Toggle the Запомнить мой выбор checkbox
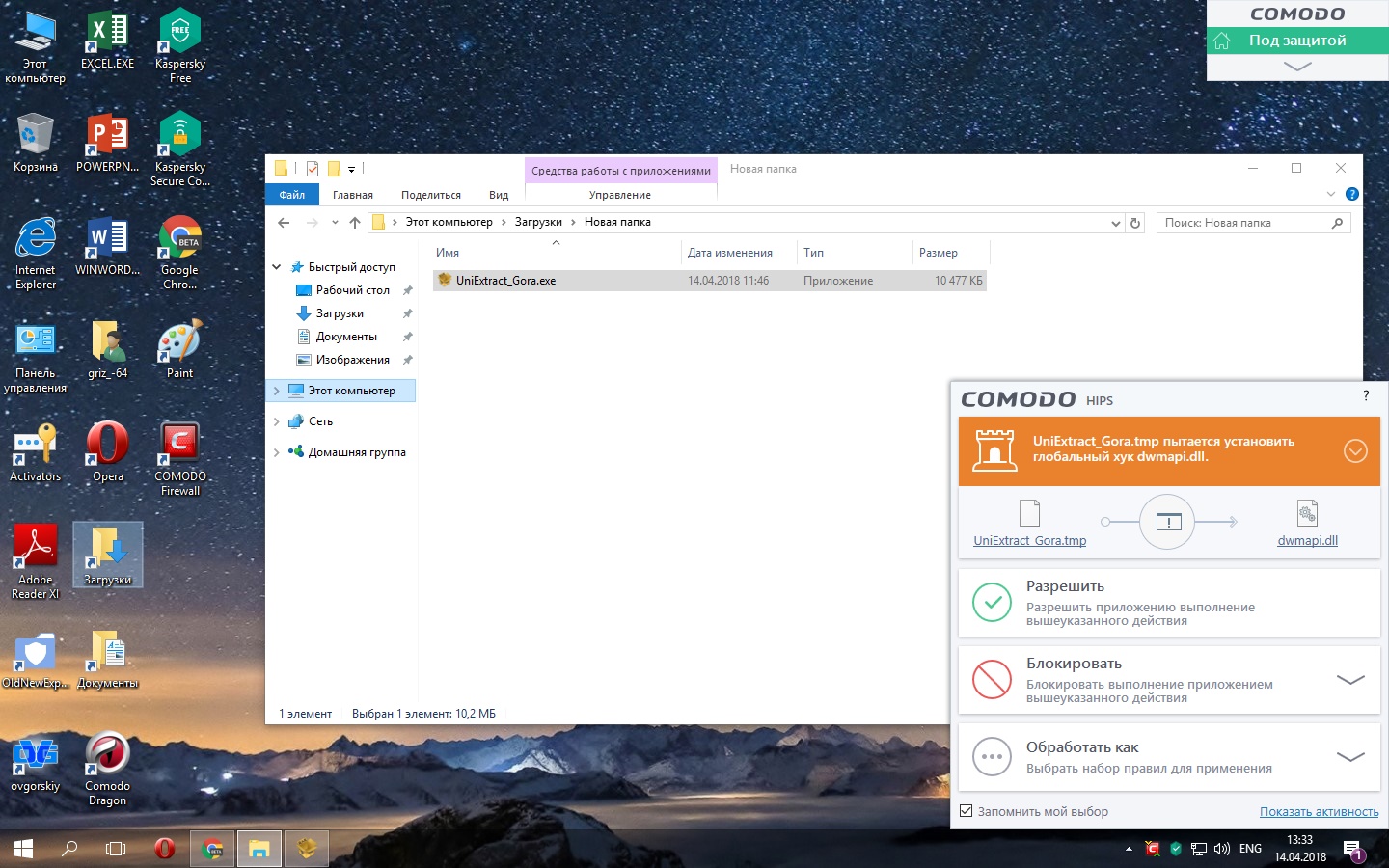Screen dimensions: 1389x868 click(966, 811)
